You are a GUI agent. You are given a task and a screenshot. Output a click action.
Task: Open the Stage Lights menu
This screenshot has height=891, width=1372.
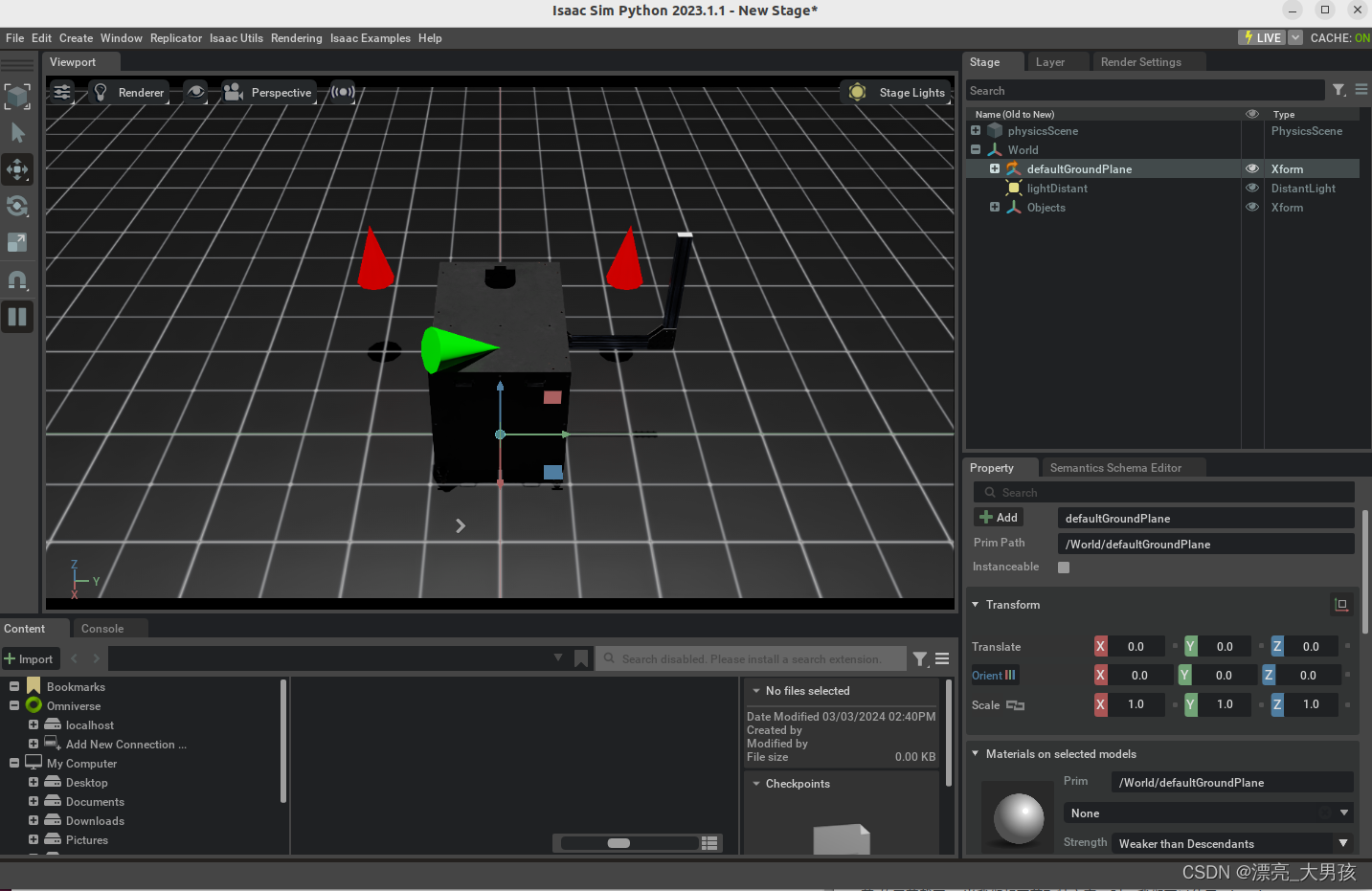click(896, 92)
